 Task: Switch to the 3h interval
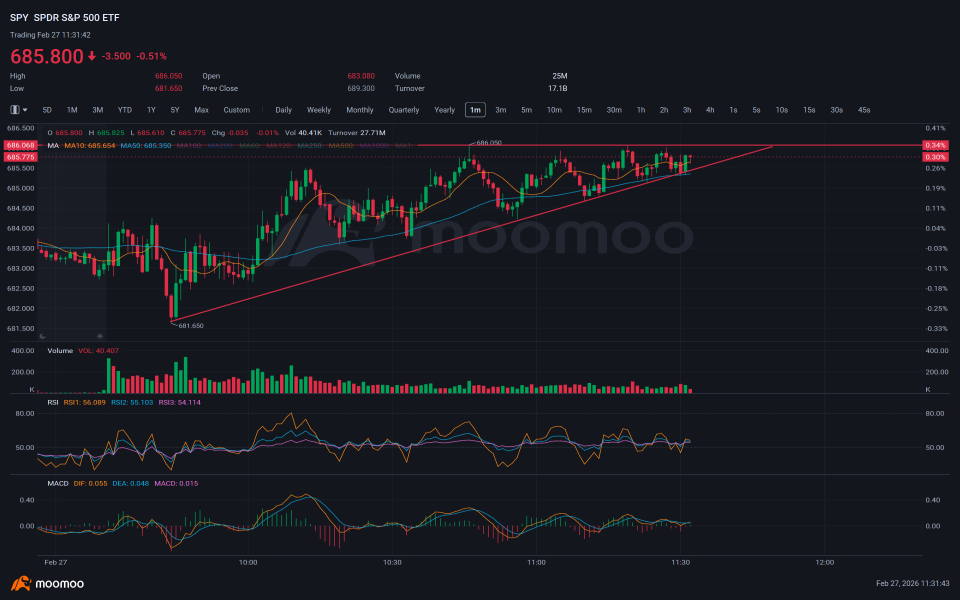click(x=687, y=110)
